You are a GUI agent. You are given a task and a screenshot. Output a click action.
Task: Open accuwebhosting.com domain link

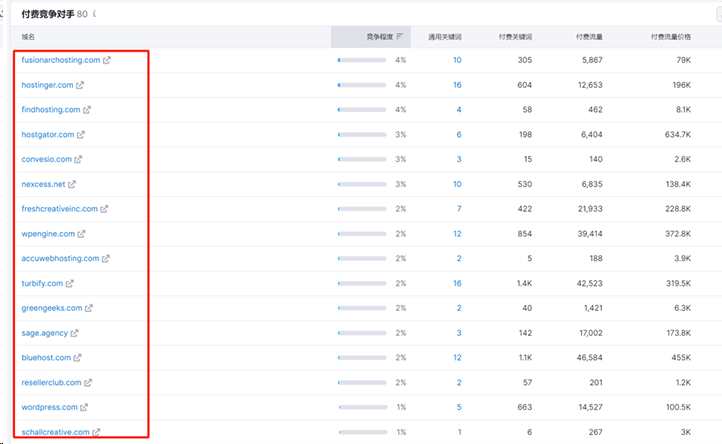(x=60, y=258)
